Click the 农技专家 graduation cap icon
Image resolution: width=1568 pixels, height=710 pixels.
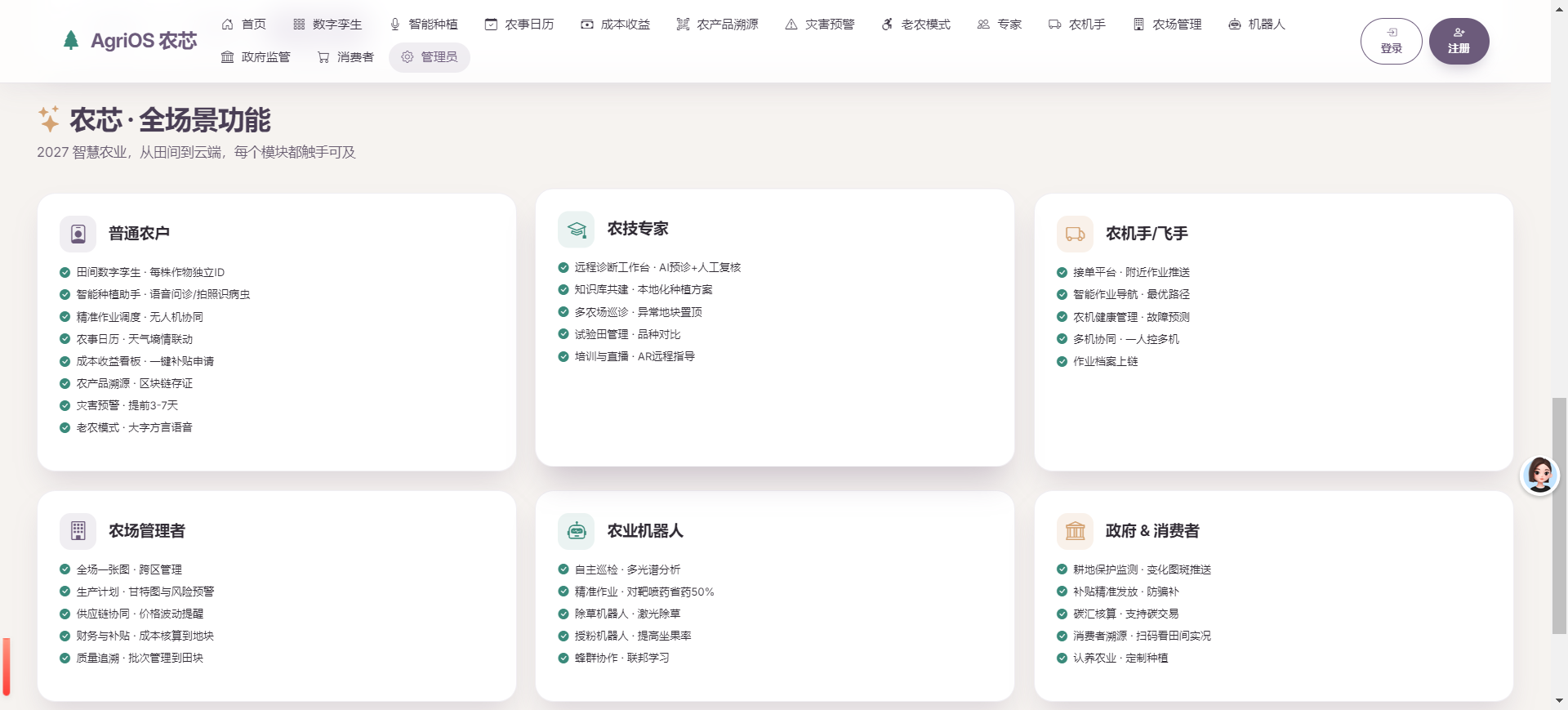click(577, 230)
